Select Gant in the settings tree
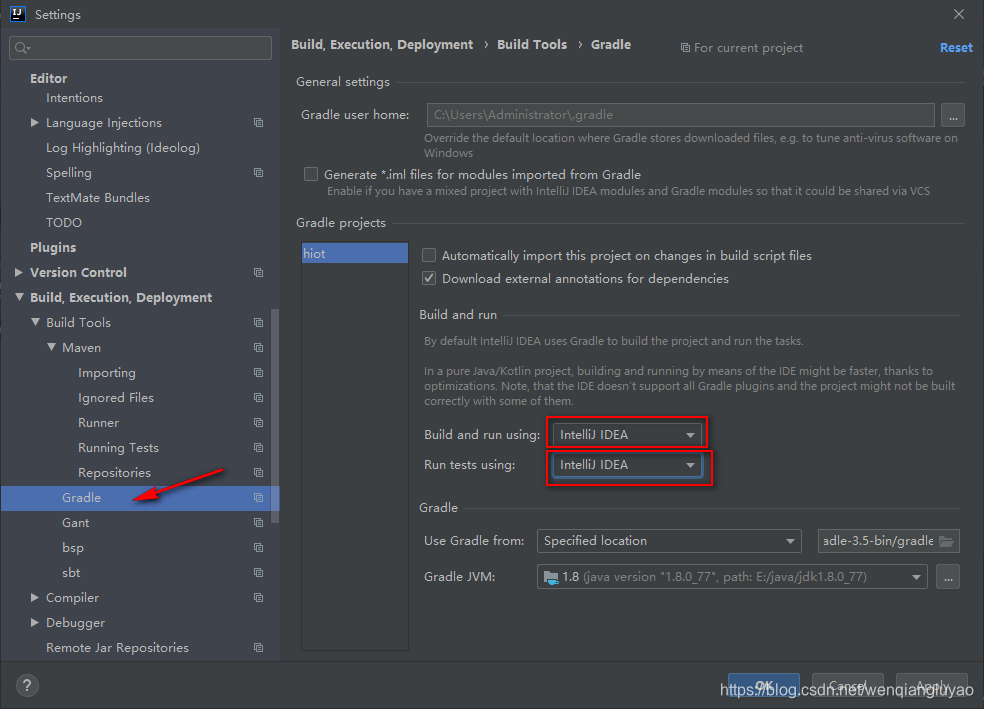 76,523
